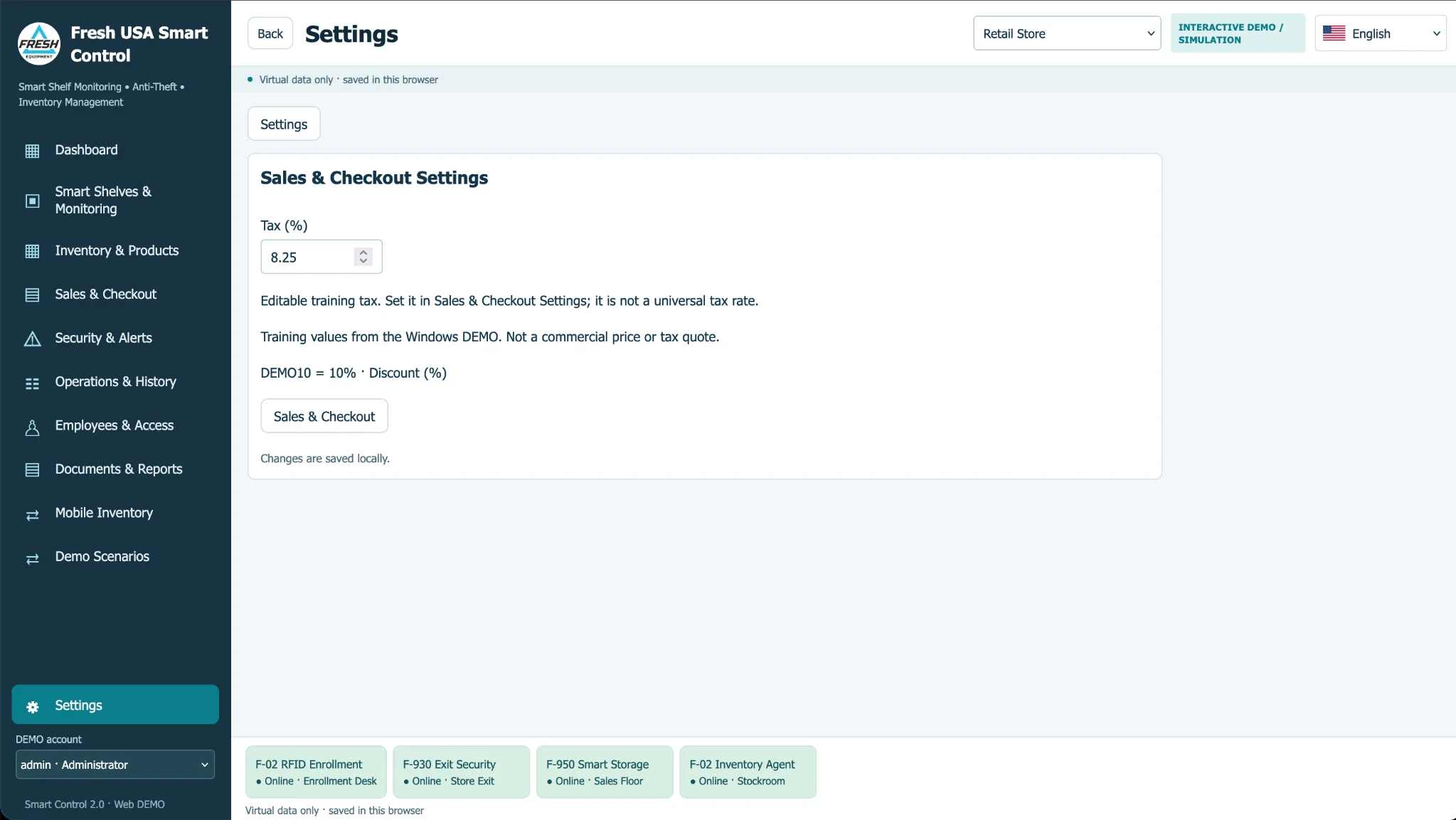Click the 'Smart Control 2.0 · Web DEMO' text
Screen dimensions: 1456x820
pyautogui.click(x=95, y=804)
